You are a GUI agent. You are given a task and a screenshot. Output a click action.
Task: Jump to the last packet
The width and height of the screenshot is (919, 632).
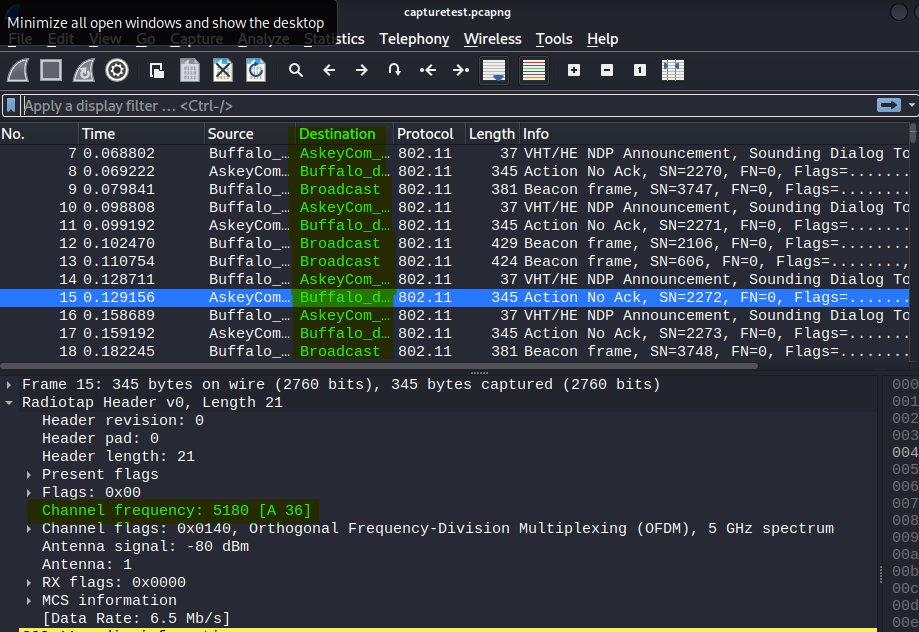click(461, 70)
